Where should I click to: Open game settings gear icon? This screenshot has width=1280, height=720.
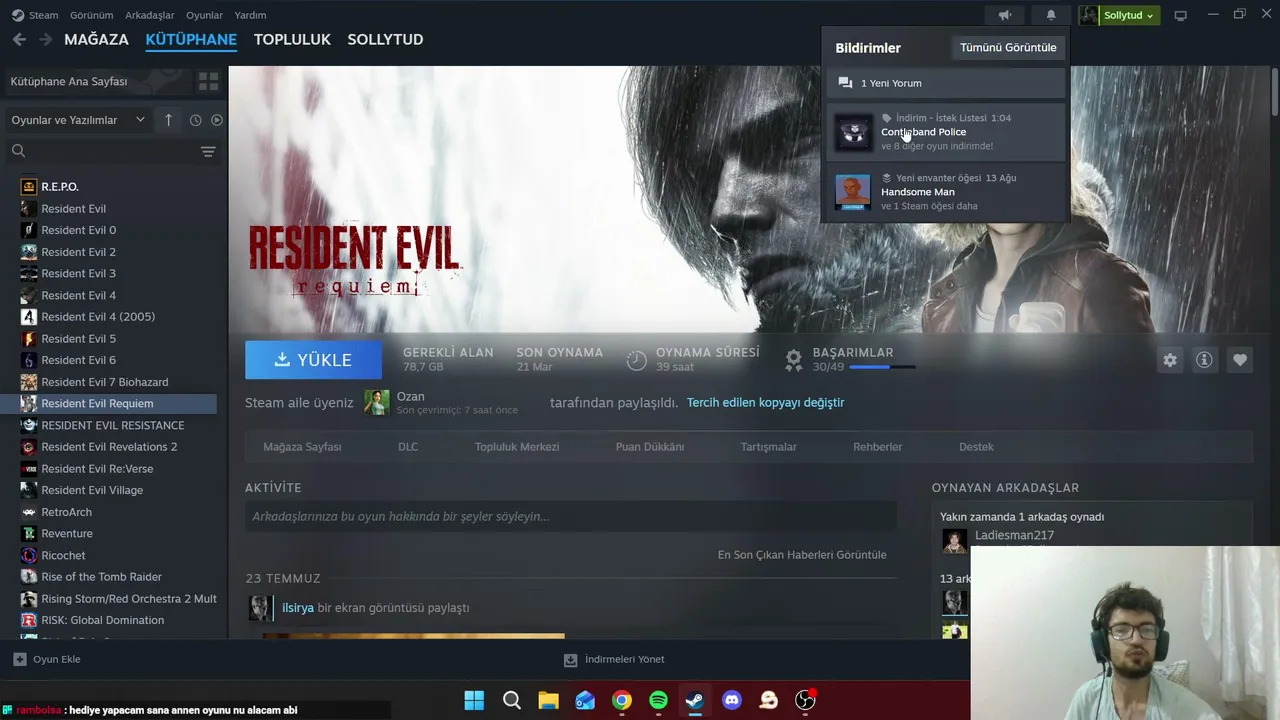1170,360
